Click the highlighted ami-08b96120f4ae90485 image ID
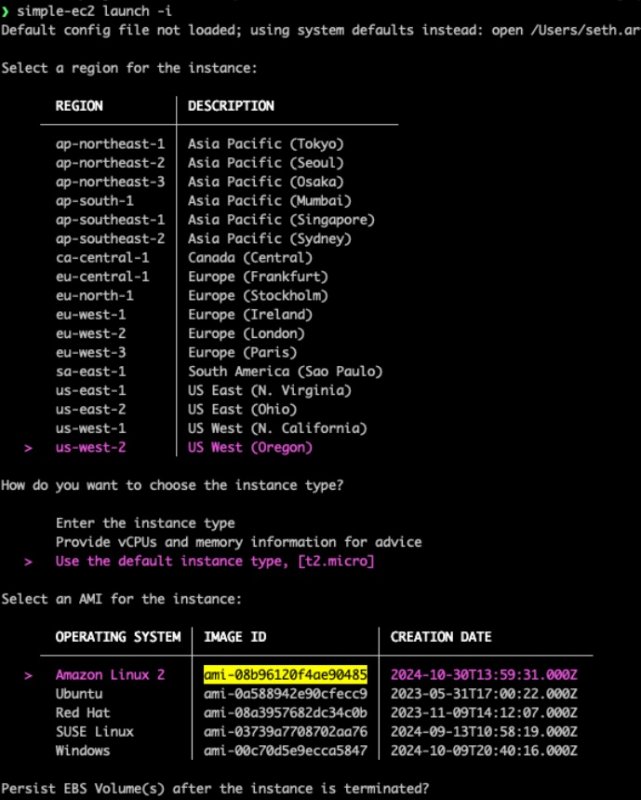This screenshot has height=800, width=641. [285, 675]
